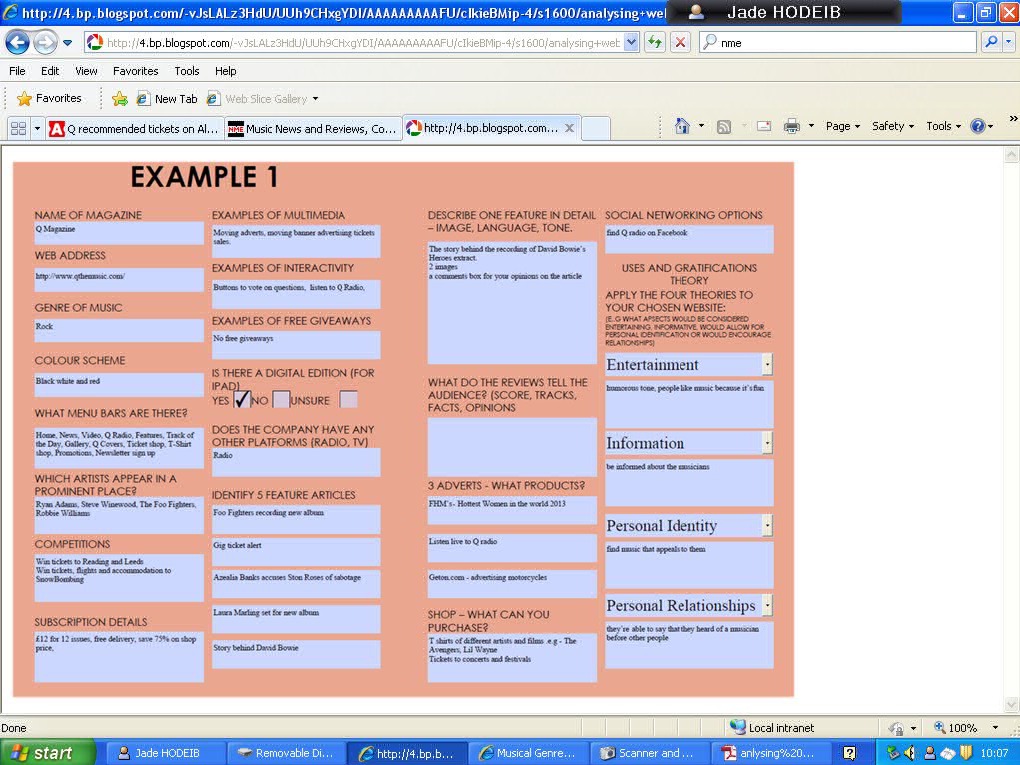Click the zoom magnifier in status bar
1020x765 pixels.
click(939, 727)
